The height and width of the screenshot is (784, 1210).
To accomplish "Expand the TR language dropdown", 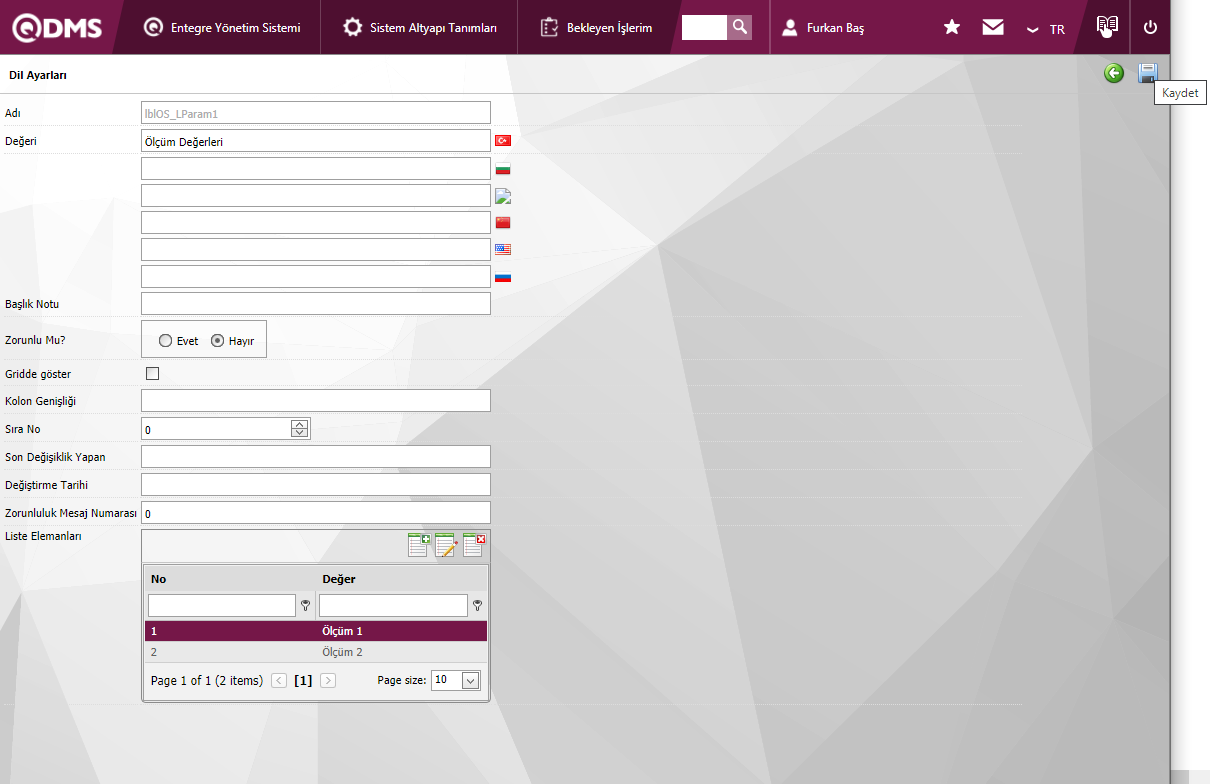I will pos(1046,29).
